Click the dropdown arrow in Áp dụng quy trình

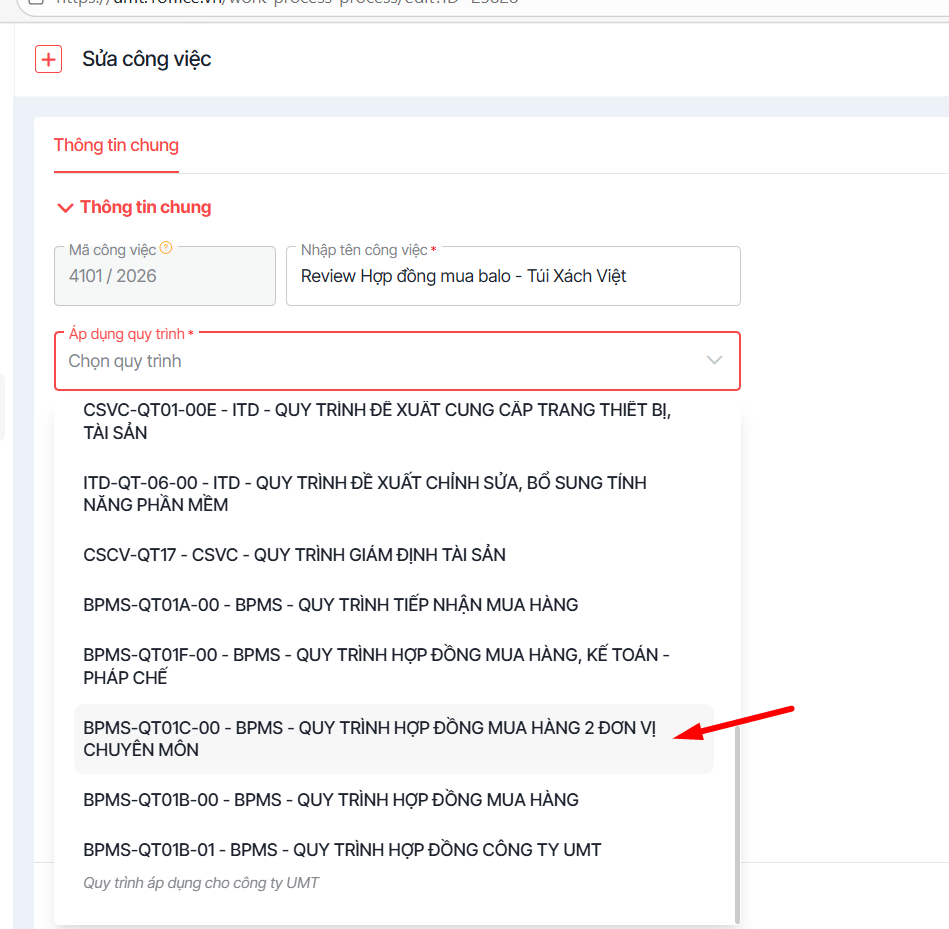(714, 361)
